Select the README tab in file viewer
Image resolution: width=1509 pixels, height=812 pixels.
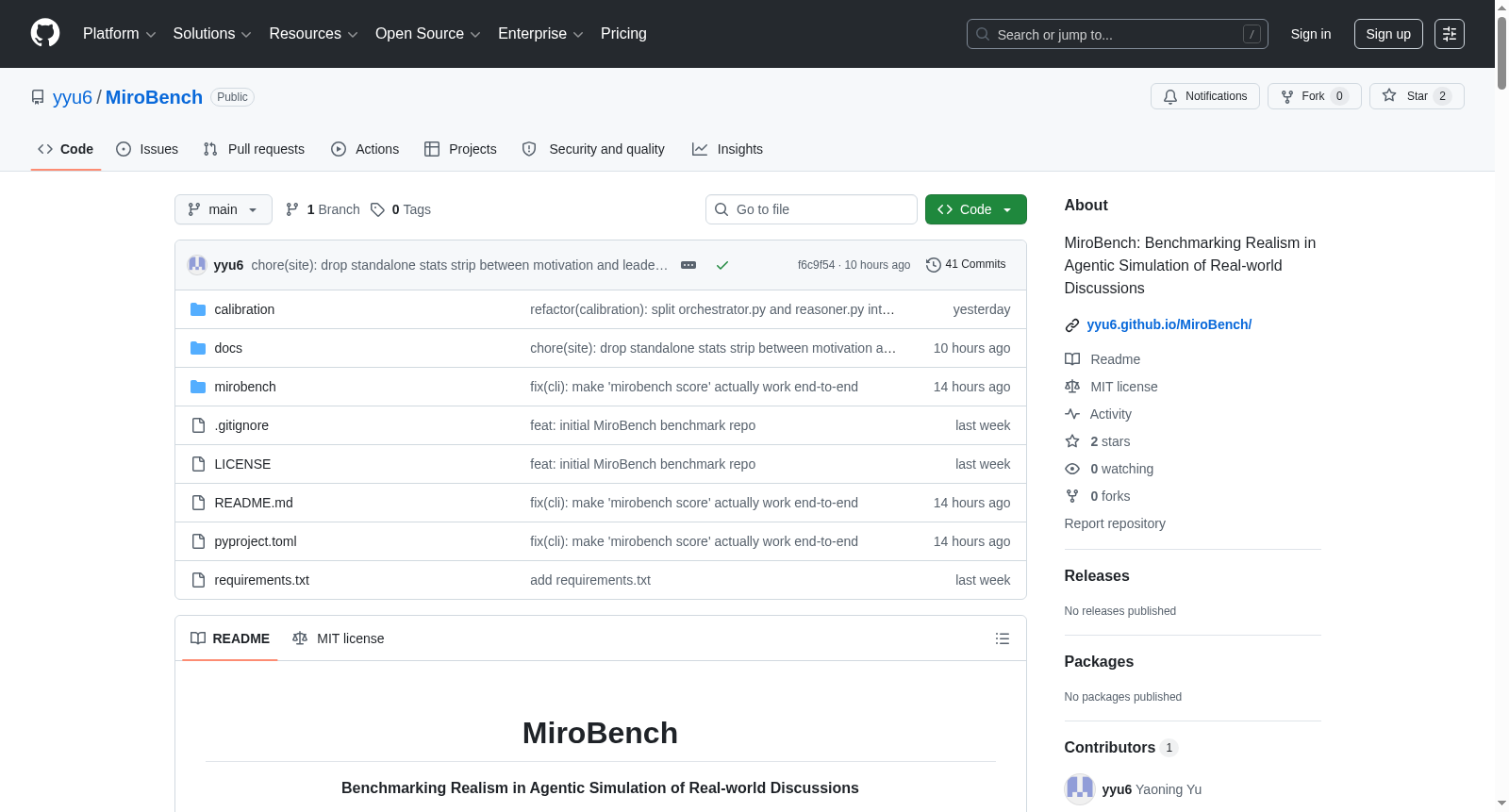pos(230,638)
